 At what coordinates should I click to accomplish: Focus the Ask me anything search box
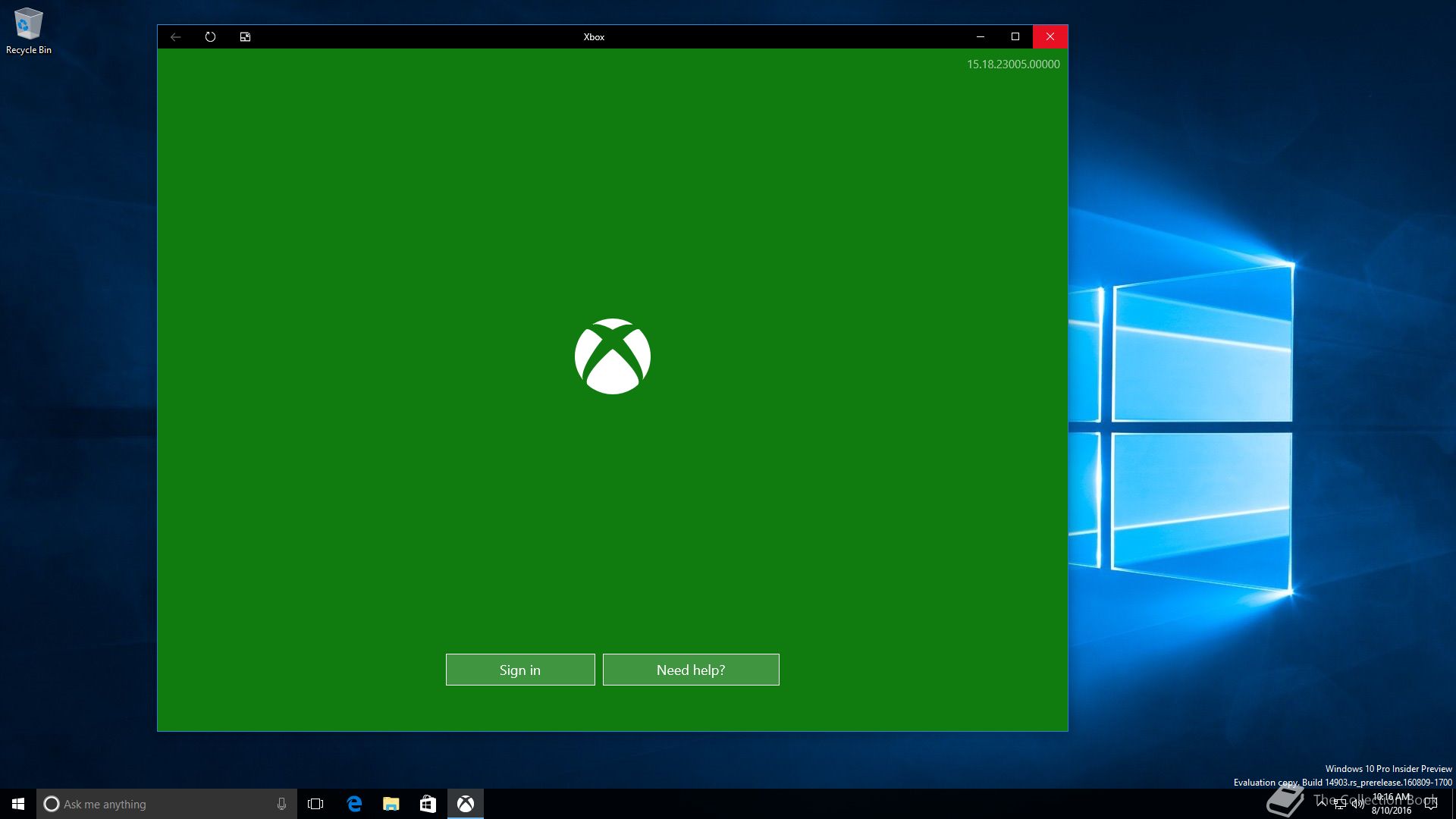[167, 804]
